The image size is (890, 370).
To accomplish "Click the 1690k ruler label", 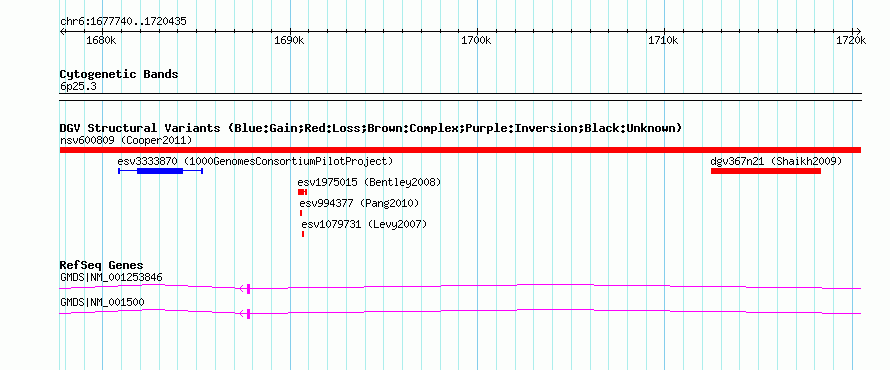I will 289,41.
